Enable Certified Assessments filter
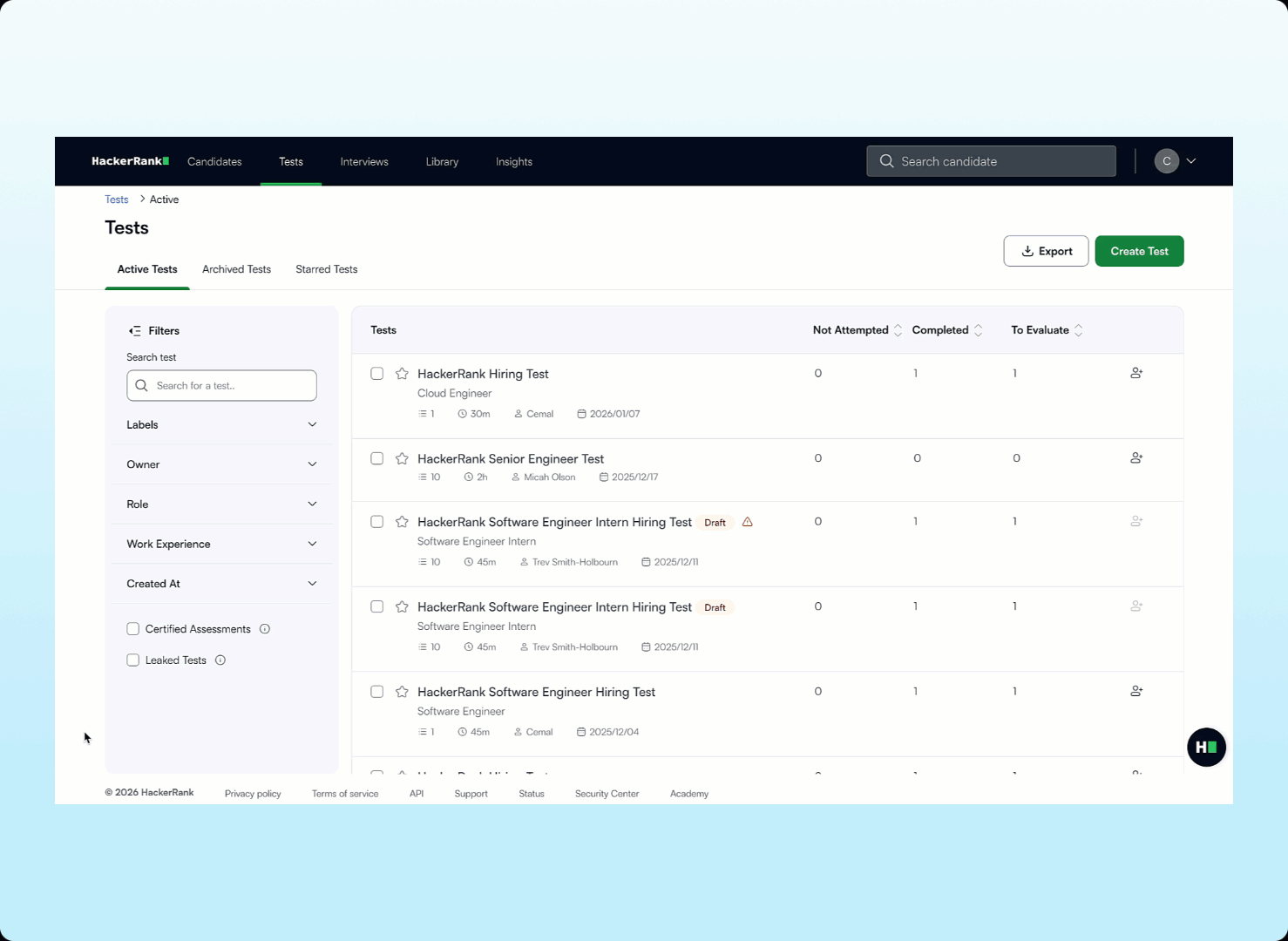The image size is (1288, 941). [132, 629]
